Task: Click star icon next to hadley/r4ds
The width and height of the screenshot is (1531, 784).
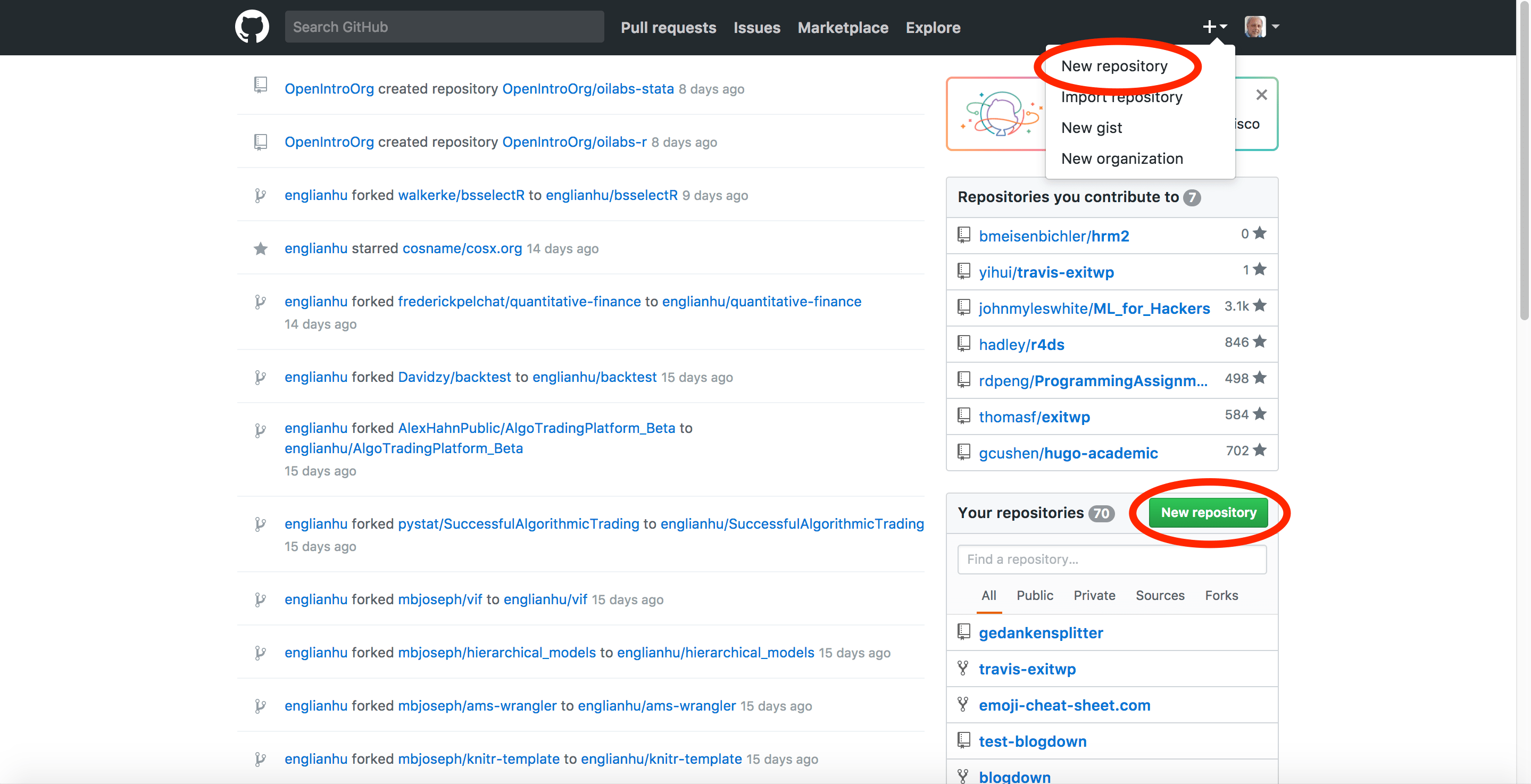Action: [1259, 342]
